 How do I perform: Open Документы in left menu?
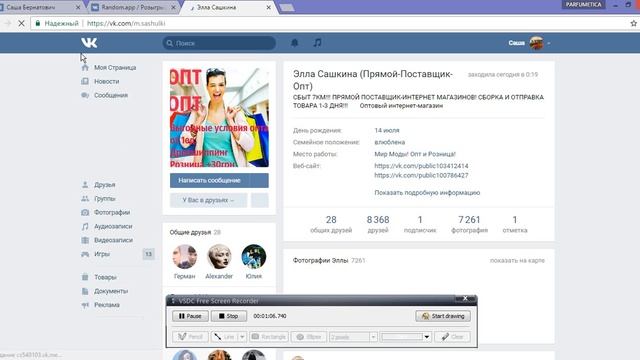click(111, 291)
